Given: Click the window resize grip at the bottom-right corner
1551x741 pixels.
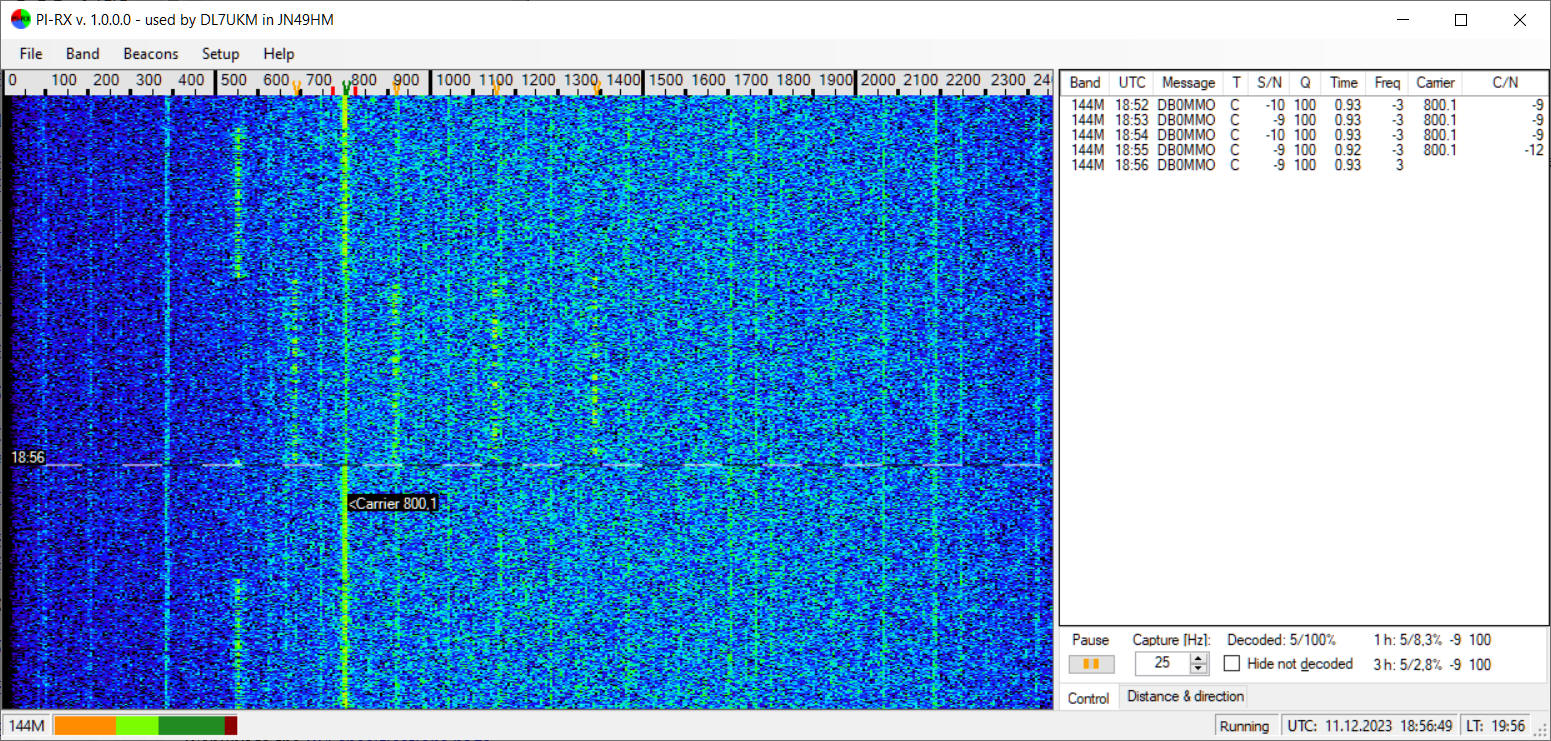Looking at the screenshot, I should [x=1541, y=731].
